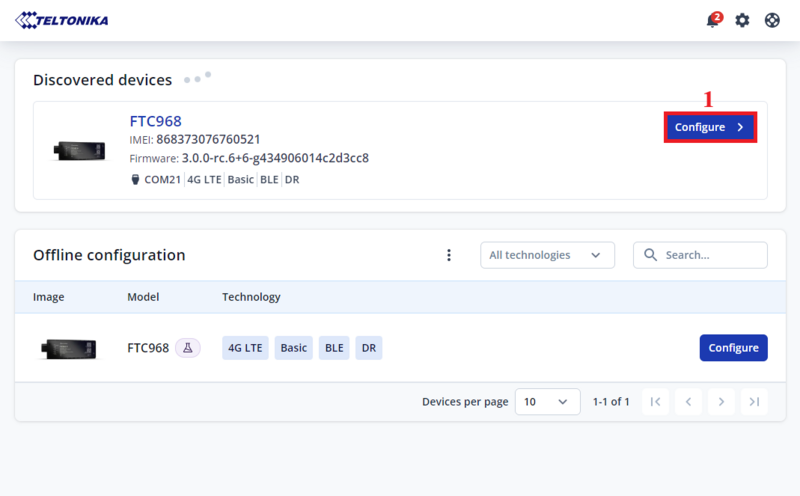800x496 pixels.
Task: Click the help lifebuoy icon
Action: pyautogui.click(x=772, y=20)
